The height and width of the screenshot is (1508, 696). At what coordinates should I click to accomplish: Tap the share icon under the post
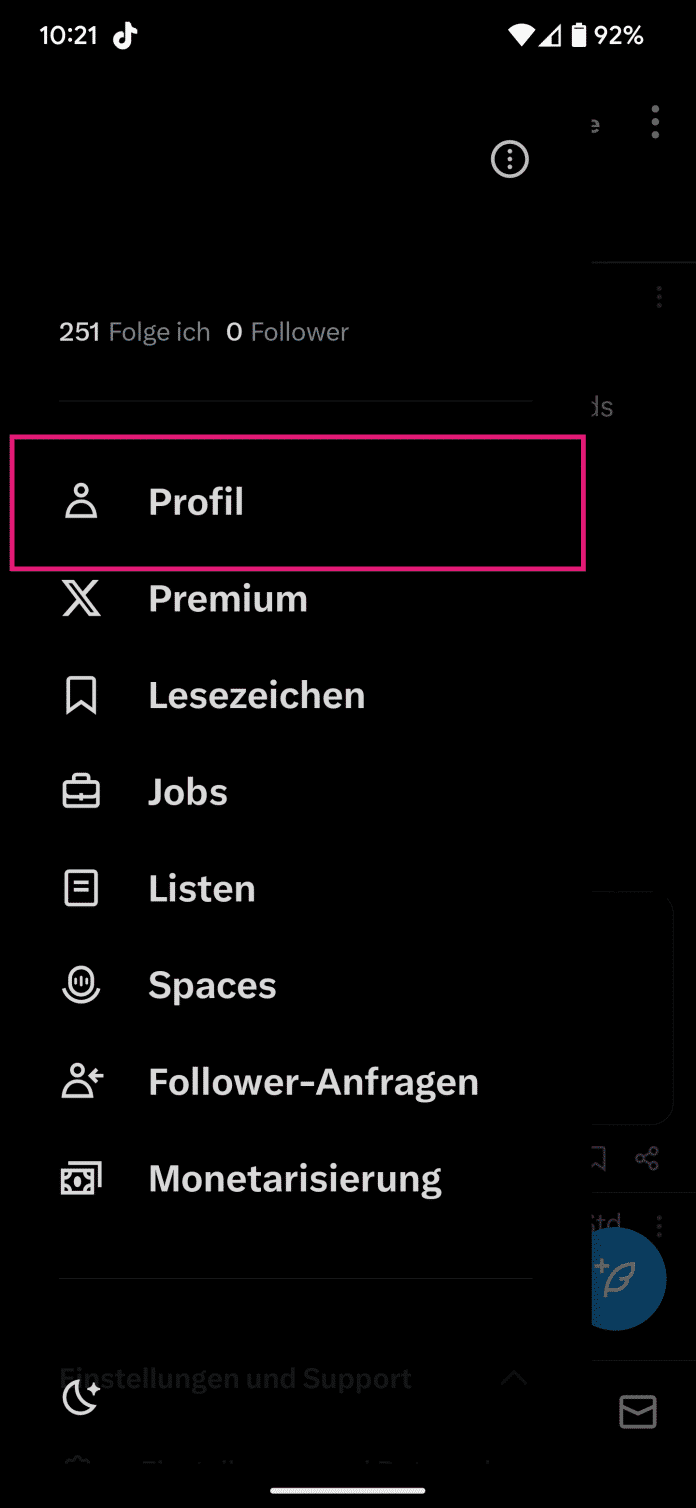tap(647, 1159)
